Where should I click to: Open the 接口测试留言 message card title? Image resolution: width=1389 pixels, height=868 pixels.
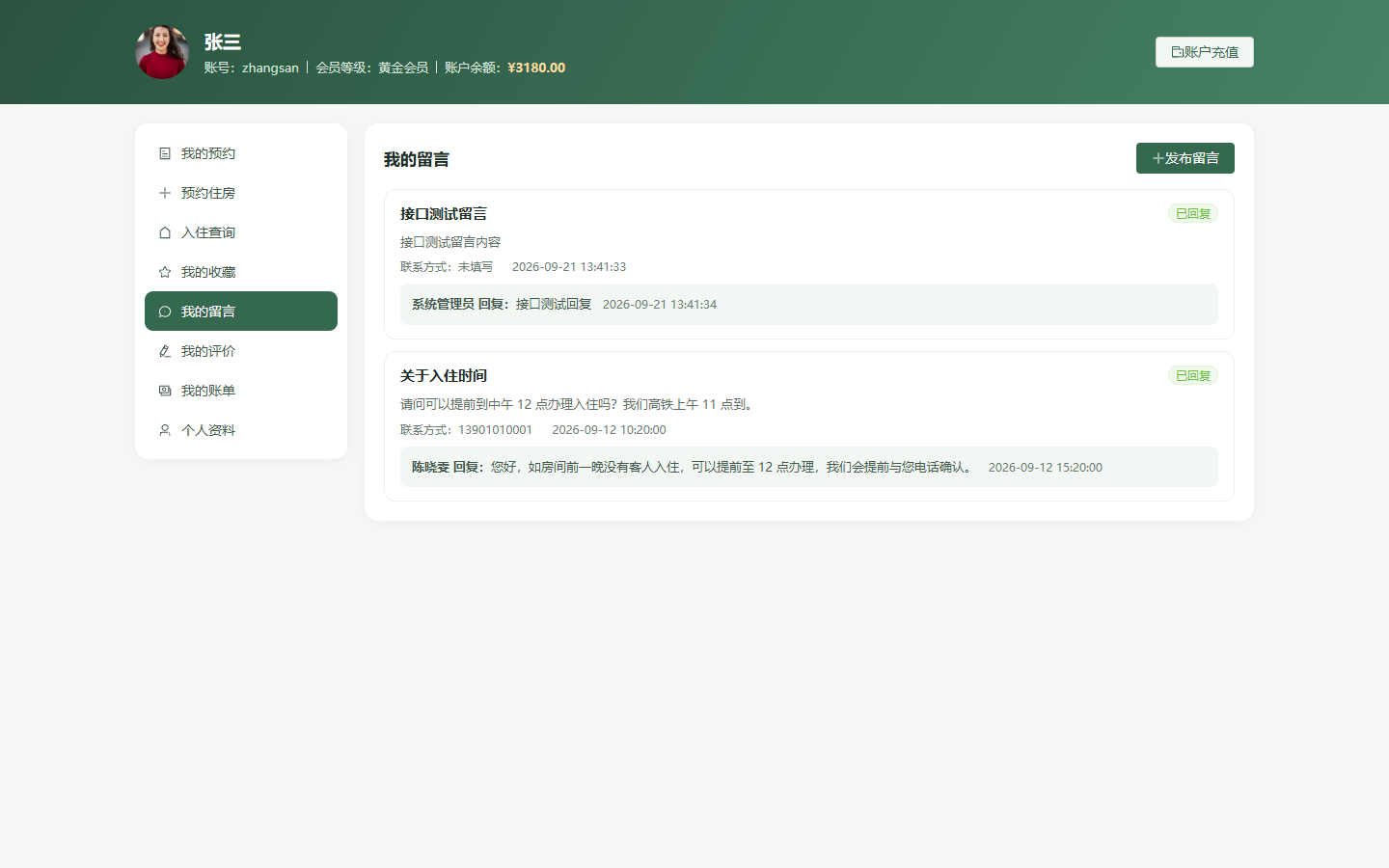pos(444,214)
